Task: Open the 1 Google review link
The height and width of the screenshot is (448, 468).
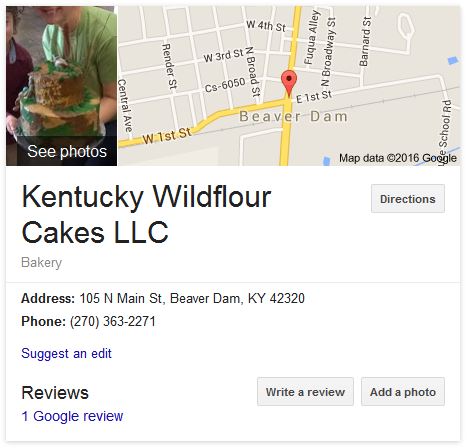Action: pyautogui.click(x=72, y=416)
